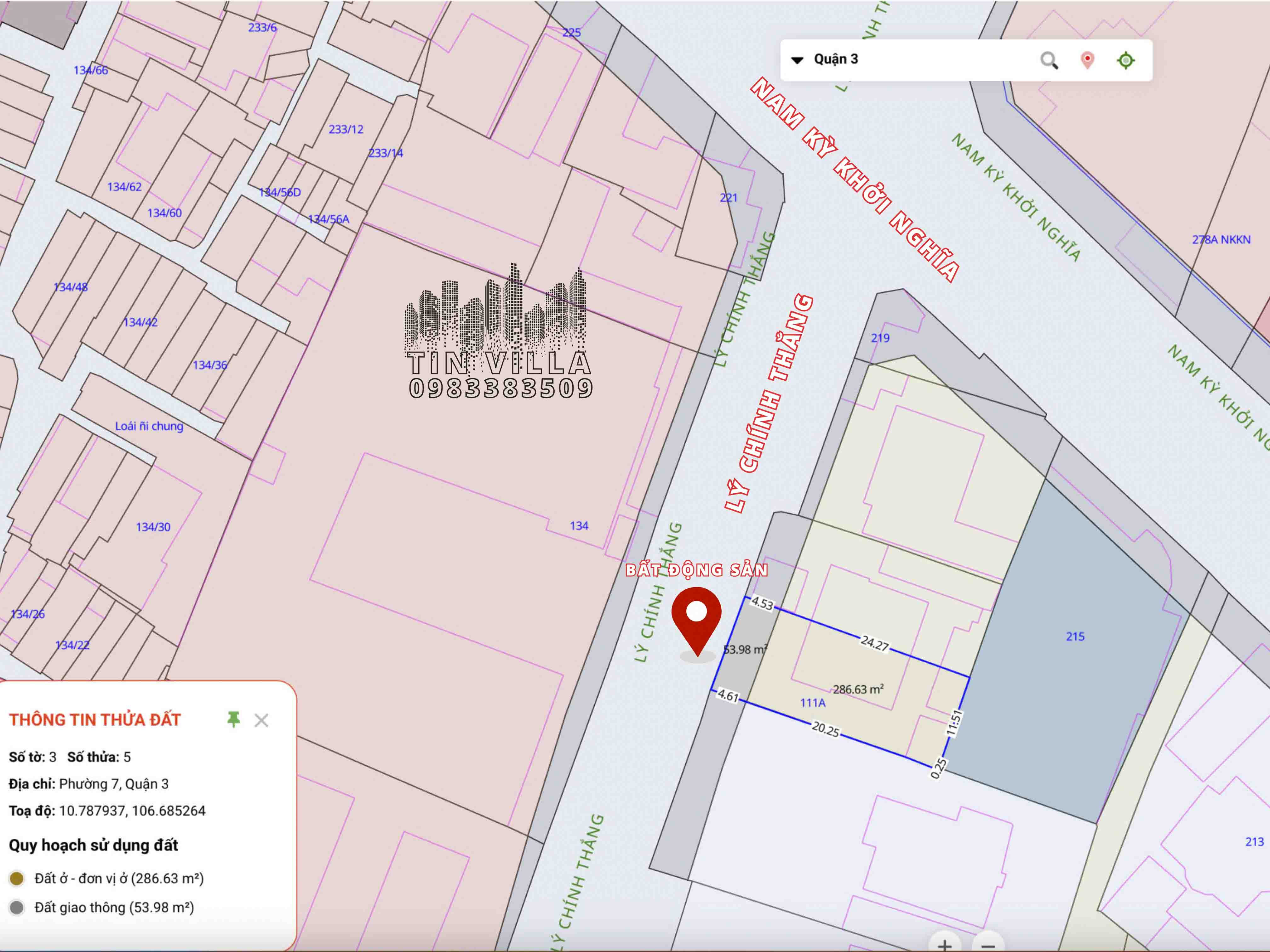
Task: Pin the parcel info panel with green pushpin
Action: point(233,719)
